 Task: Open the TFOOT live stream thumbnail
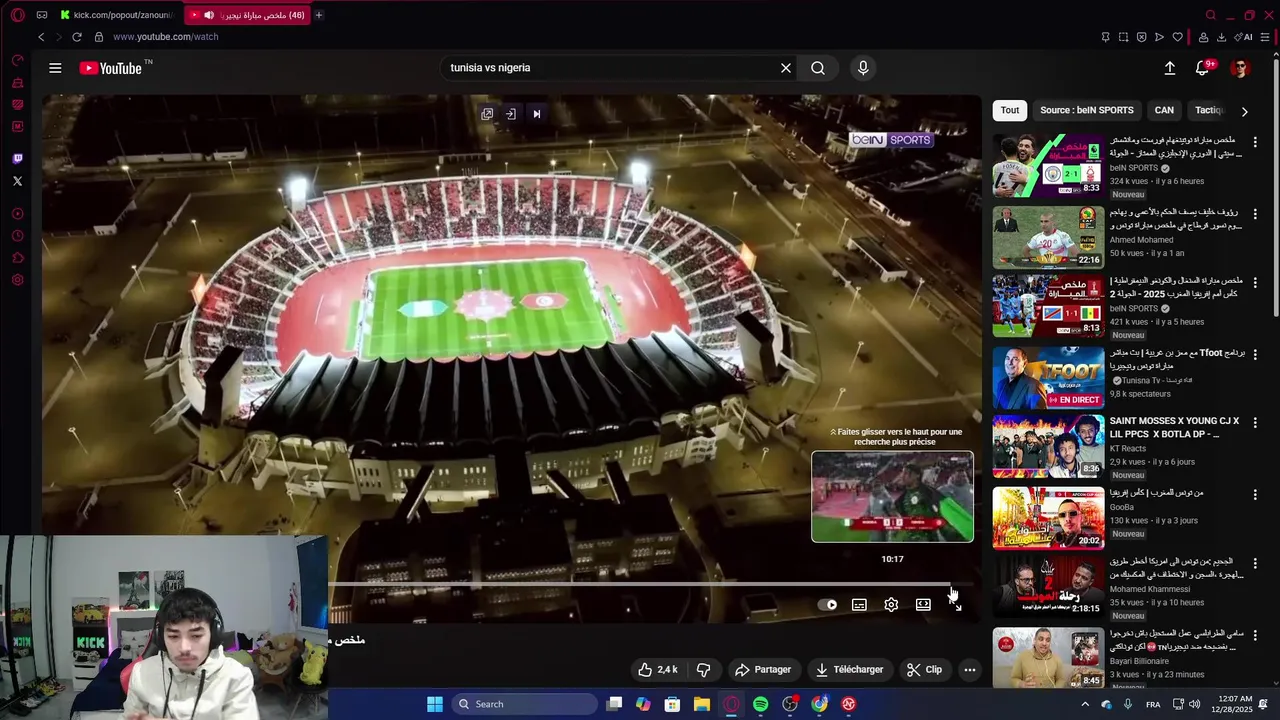pyautogui.click(x=1048, y=378)
